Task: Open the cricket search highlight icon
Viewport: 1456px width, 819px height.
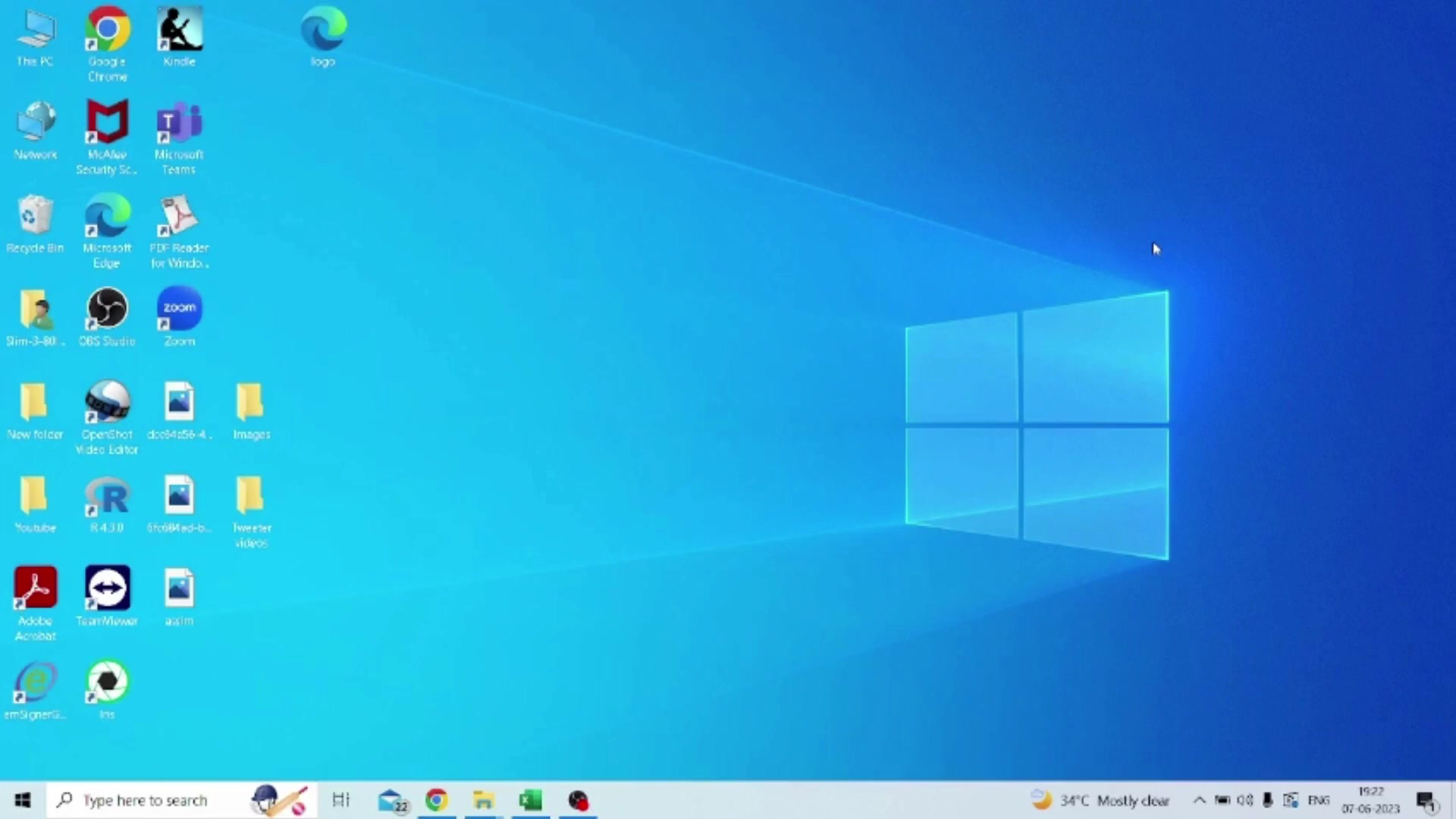Action: coord(280,800)
